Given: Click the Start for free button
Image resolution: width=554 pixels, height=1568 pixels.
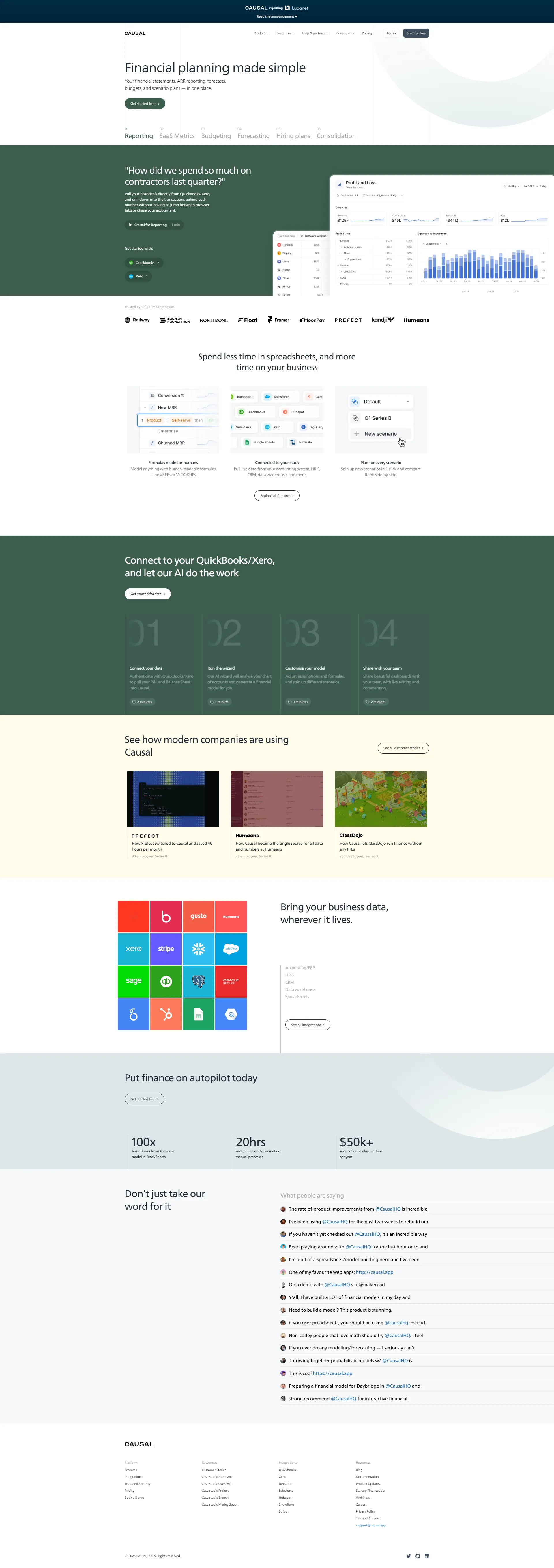Looking at the screenshot, I should pyautogui.click(x=416, y=33).
